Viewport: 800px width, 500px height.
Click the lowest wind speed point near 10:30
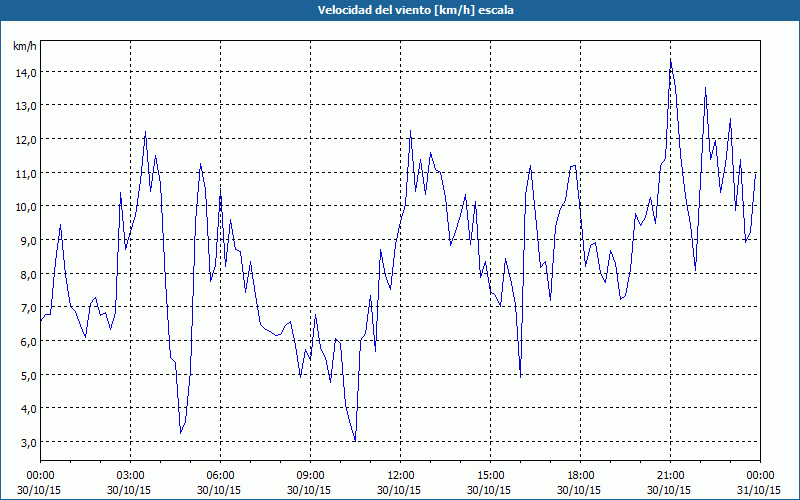pyautogui.click(x=355, y=440)
